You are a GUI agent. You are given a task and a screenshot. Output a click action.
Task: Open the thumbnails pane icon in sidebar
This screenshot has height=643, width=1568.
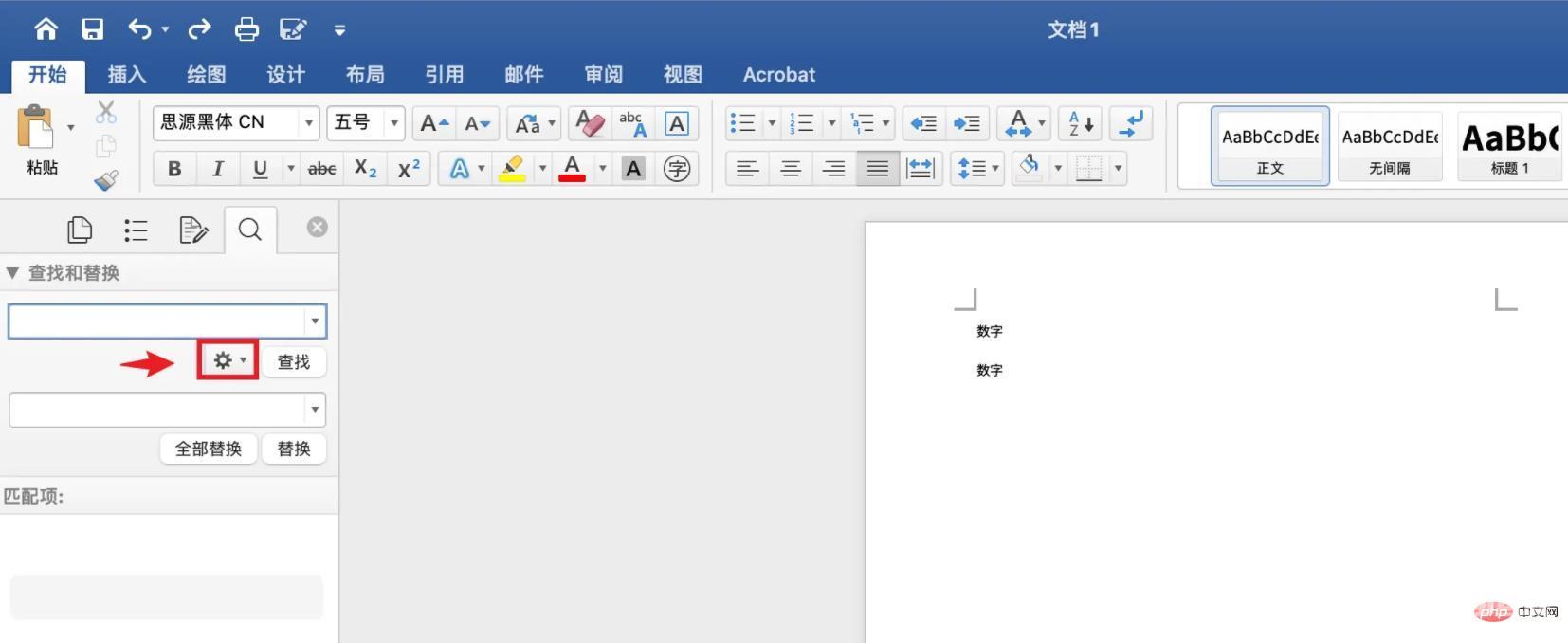80,230
